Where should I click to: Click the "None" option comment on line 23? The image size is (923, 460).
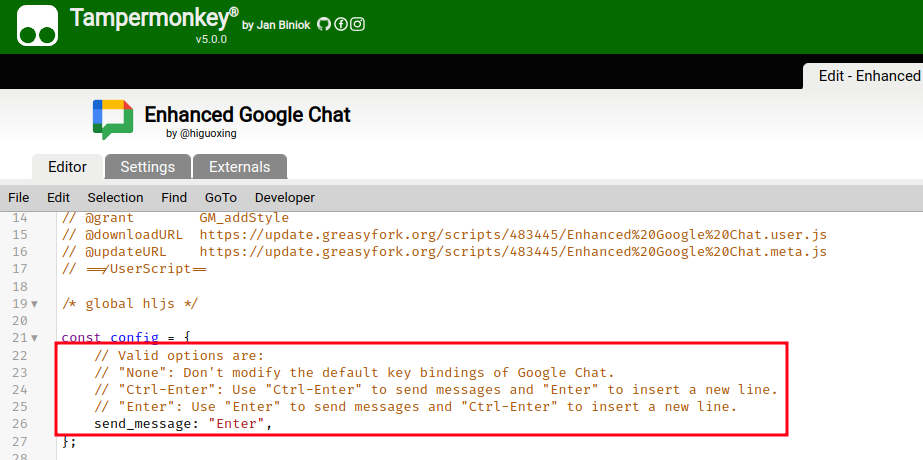(354, 373)
